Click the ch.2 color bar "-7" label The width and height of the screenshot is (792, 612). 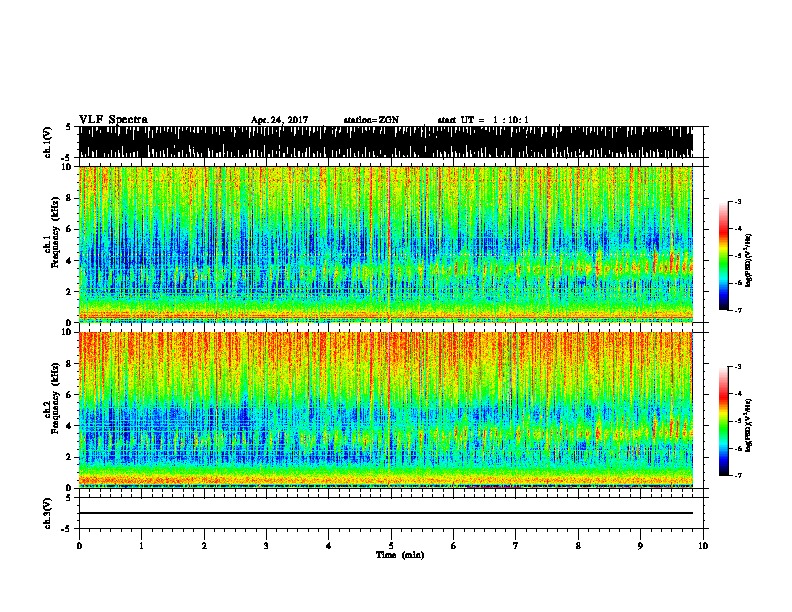click(738, 476)
